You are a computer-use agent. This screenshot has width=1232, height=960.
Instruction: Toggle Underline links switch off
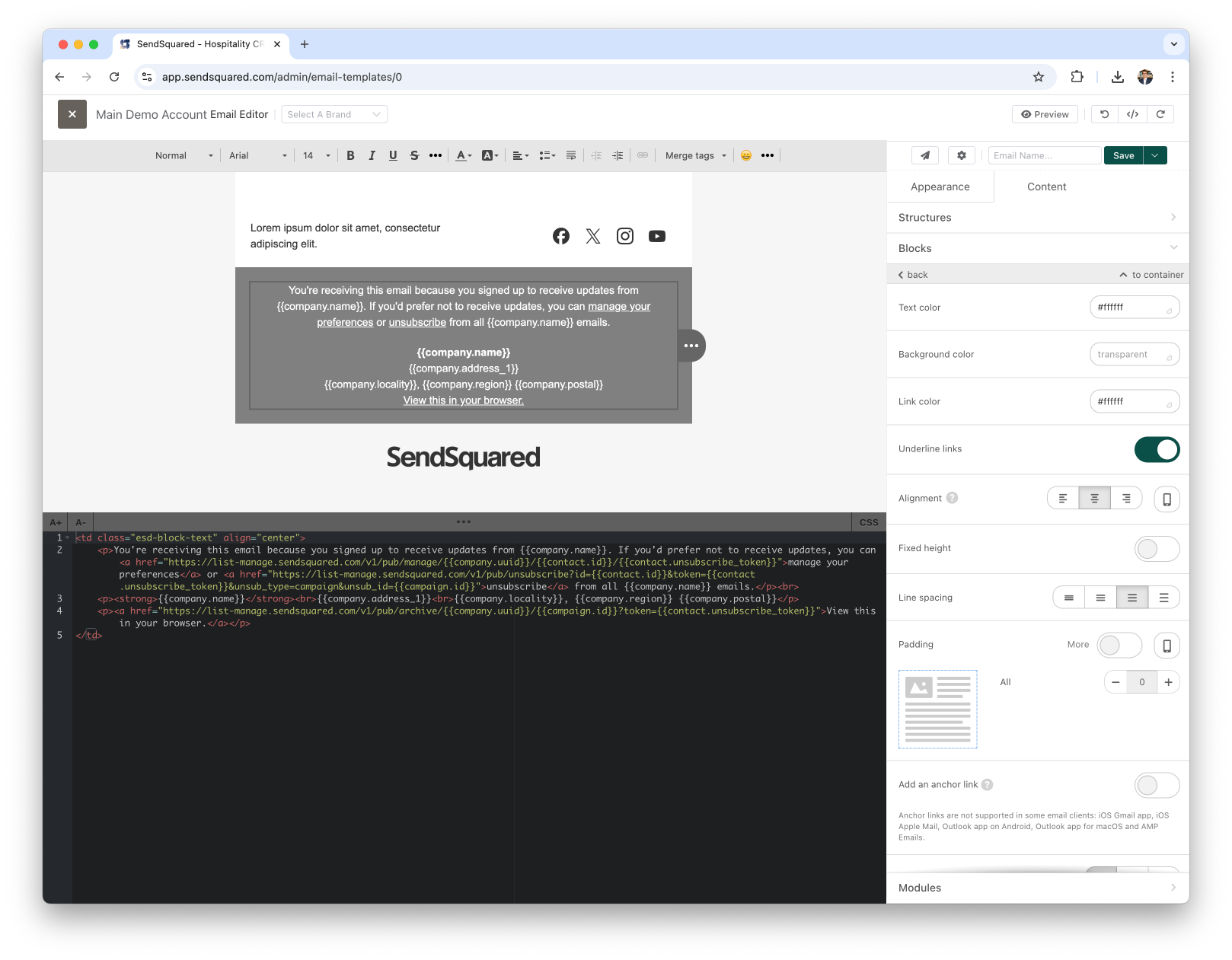click(x=1157, y=449)
